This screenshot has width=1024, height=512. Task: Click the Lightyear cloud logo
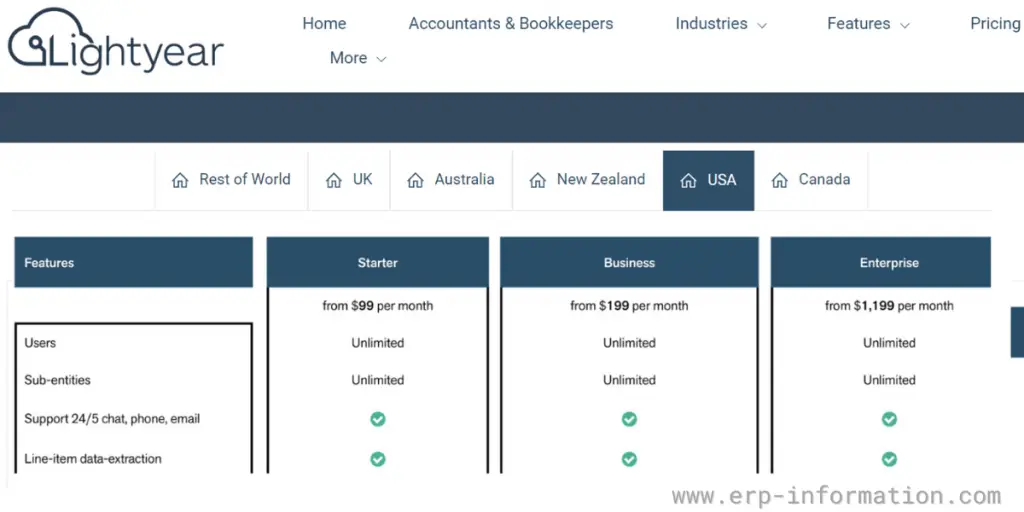[x=116, y=42]
